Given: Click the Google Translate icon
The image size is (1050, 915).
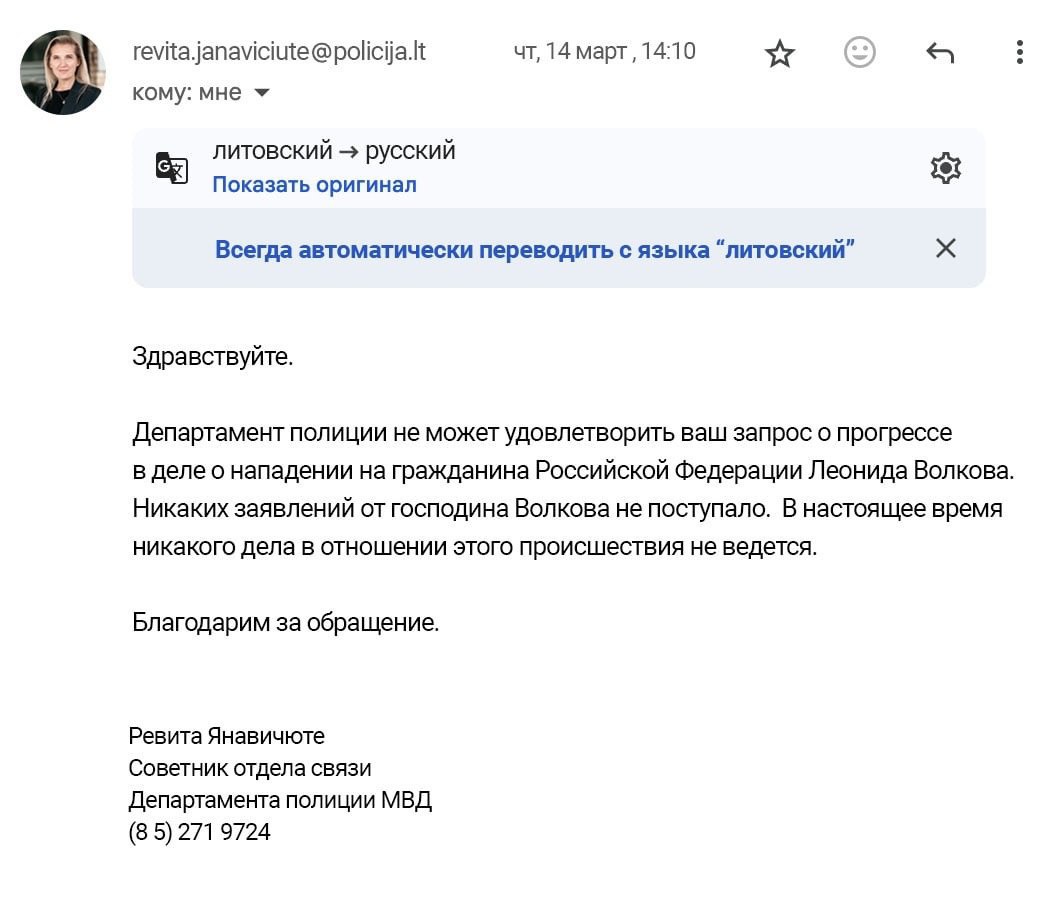Looking at the screenshot, I should (x=172, y=167).
